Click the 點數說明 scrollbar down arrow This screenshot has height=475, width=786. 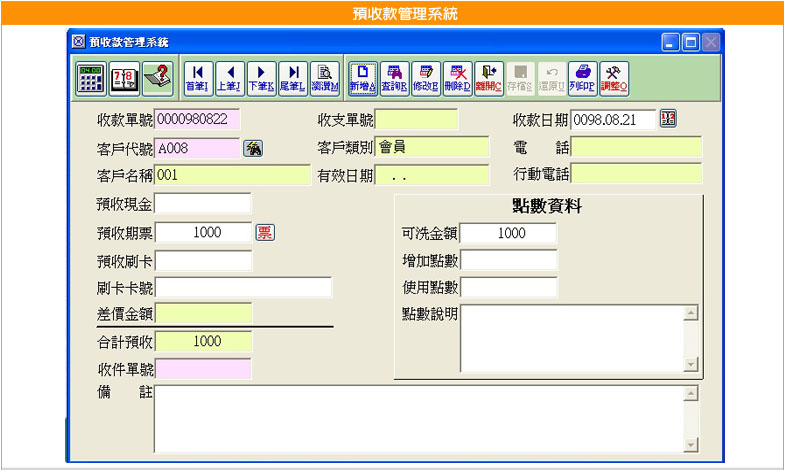click(689, 363)
